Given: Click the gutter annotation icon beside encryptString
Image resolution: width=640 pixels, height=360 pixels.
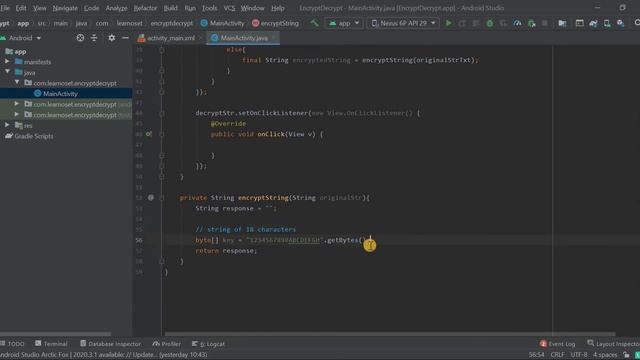Looking at the screenshot, I should [x=151, y=198].
